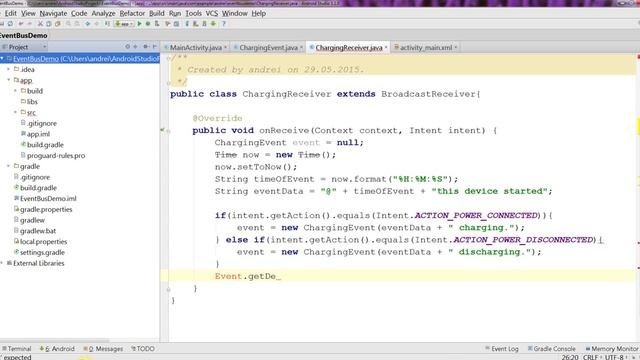Click the Project panel scroll-from-source icon
This screenshot has width=640, height=360.
128,47
